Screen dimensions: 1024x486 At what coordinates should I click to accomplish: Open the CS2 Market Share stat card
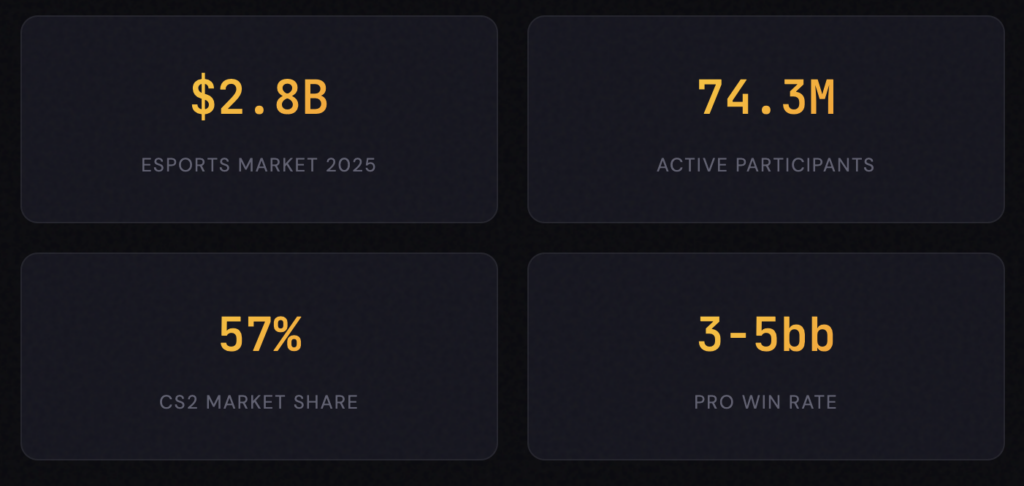(259, 435)
